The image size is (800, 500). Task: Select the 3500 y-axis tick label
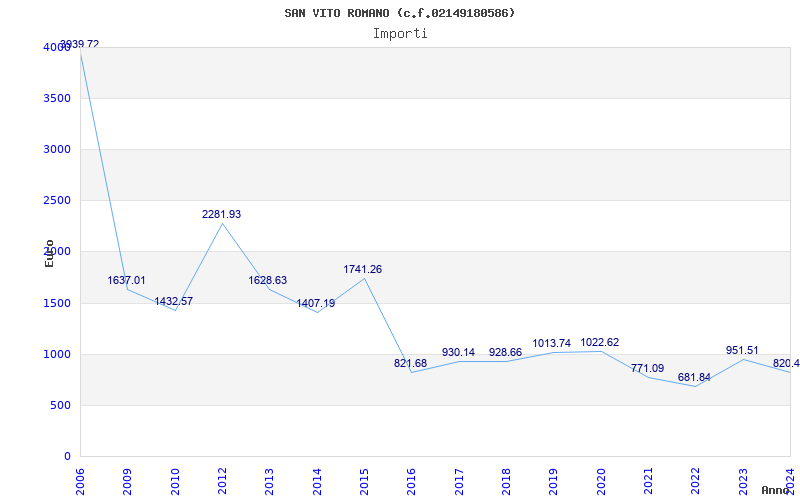coord(57,98)
